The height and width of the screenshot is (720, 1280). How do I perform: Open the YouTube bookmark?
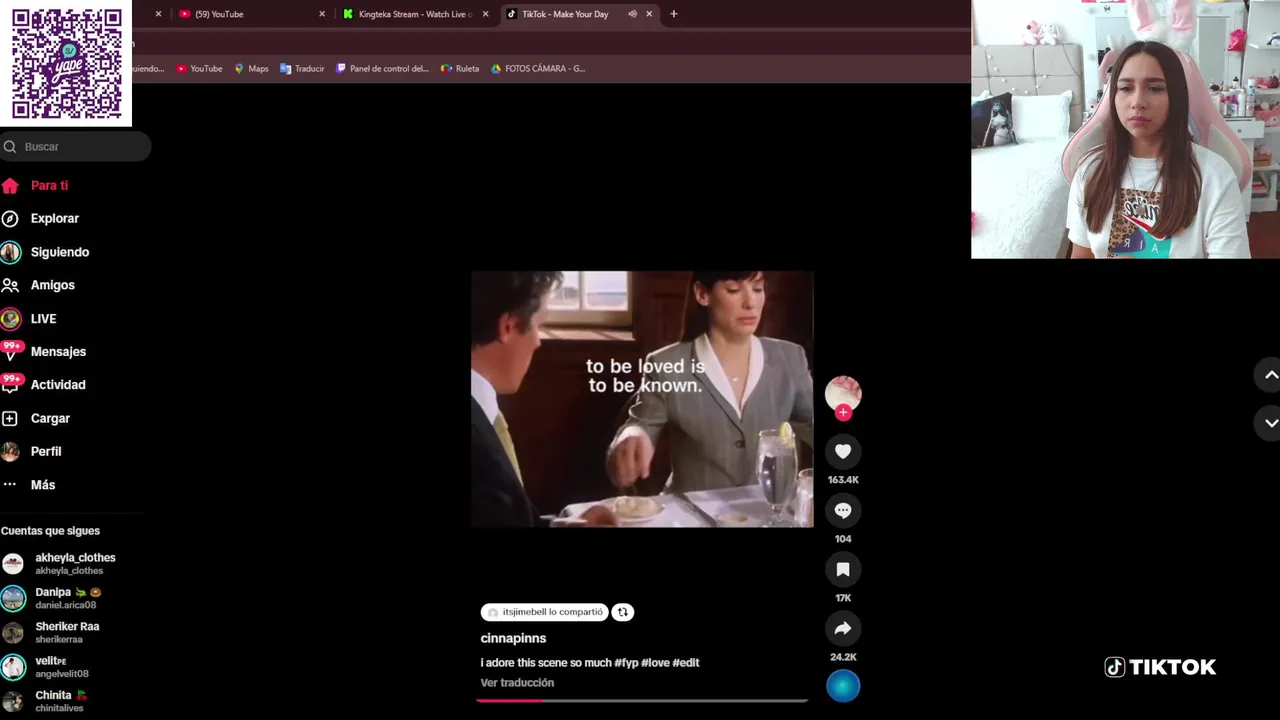point(199,69)
